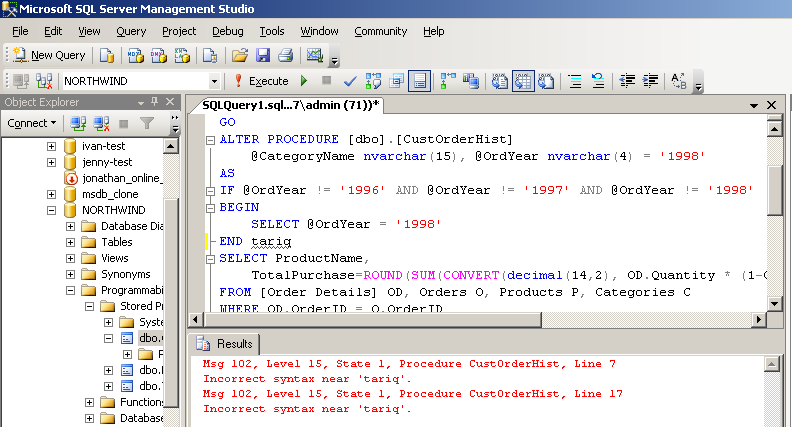This screenshot has width=792, height=427.
Task: Click Uncomment Selected Lines icon
Action: point(598,81)
